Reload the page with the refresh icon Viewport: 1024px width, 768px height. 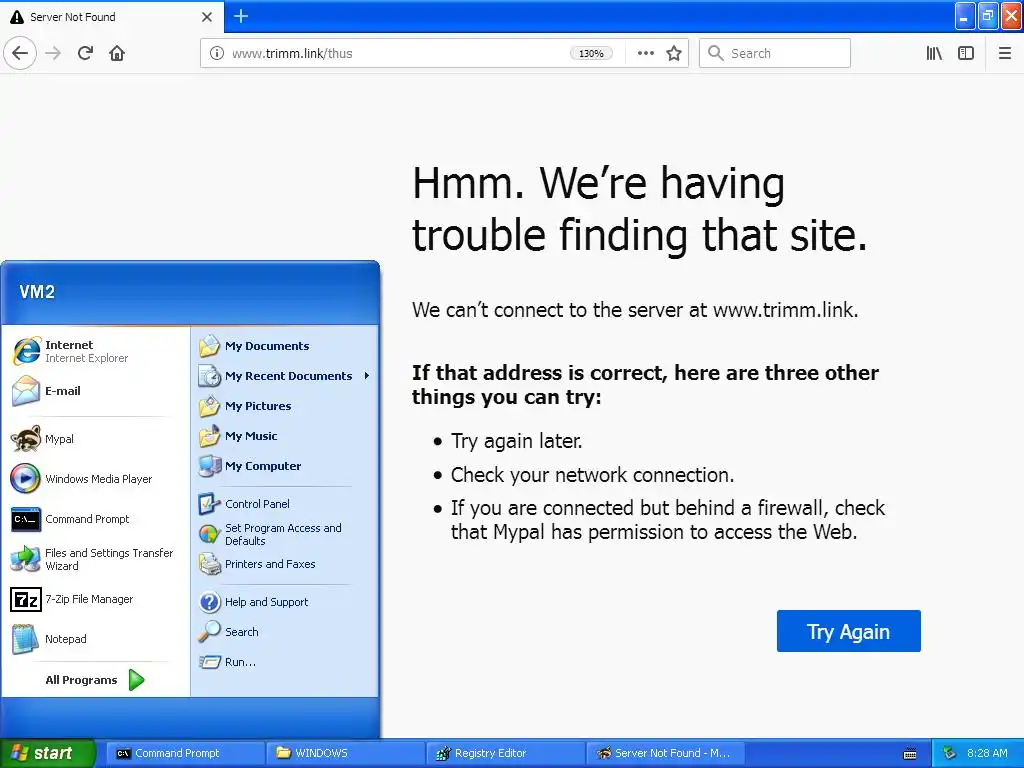click(x=85, y=53)
